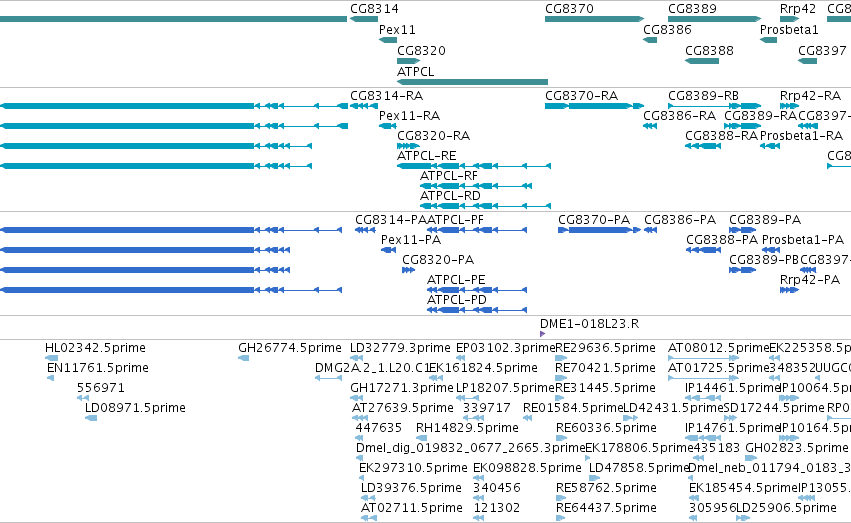
Task: Select EST AT02711.5prime
Action: tap(411, 509)
